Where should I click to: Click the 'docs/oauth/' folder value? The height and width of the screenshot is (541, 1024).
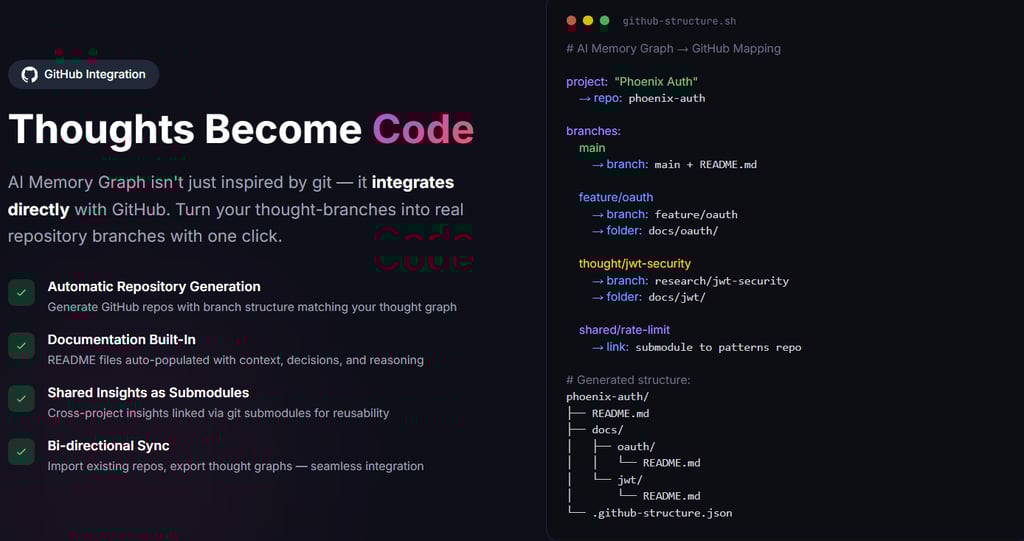(683, 231)
